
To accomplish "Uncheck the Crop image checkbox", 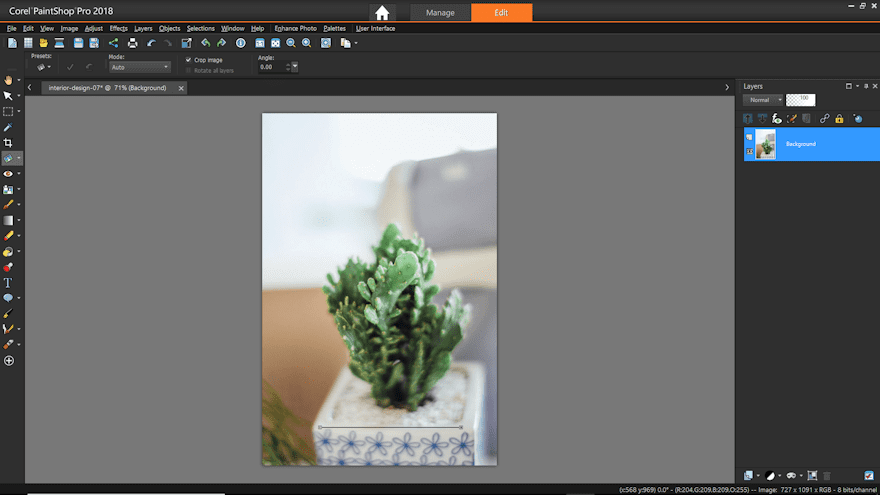I will pos(188,60).
